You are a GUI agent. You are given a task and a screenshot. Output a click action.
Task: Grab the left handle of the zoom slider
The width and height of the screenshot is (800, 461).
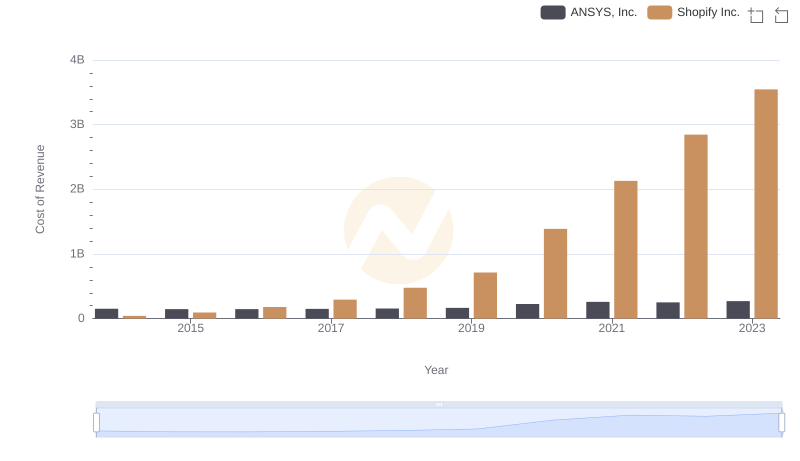pyautogui.click(x=96, y=423)
